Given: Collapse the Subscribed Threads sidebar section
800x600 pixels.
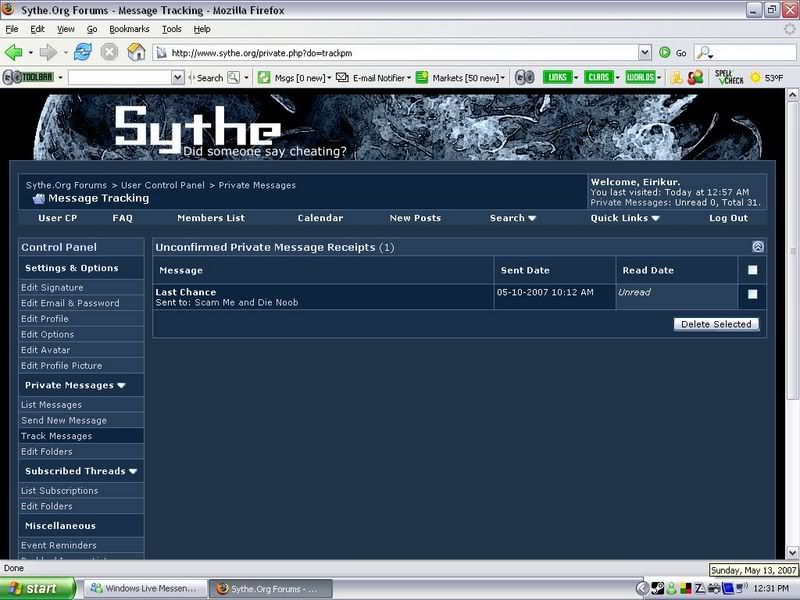Looking at the screenshot, I should pos(133,471).
